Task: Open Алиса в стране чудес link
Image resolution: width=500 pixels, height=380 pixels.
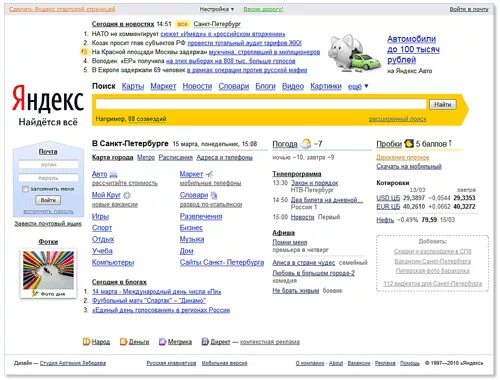Action: 304,263
